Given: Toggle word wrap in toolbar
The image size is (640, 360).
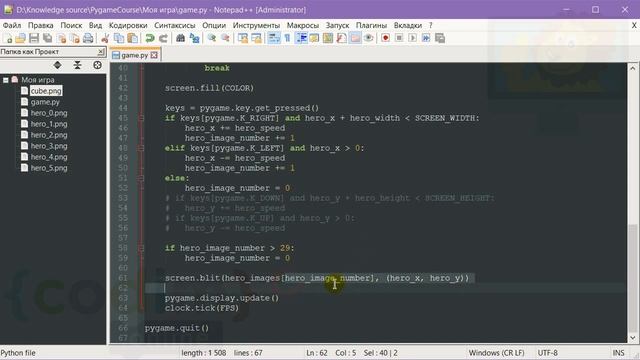Looking at the screenshot, I should coord(274,38).
